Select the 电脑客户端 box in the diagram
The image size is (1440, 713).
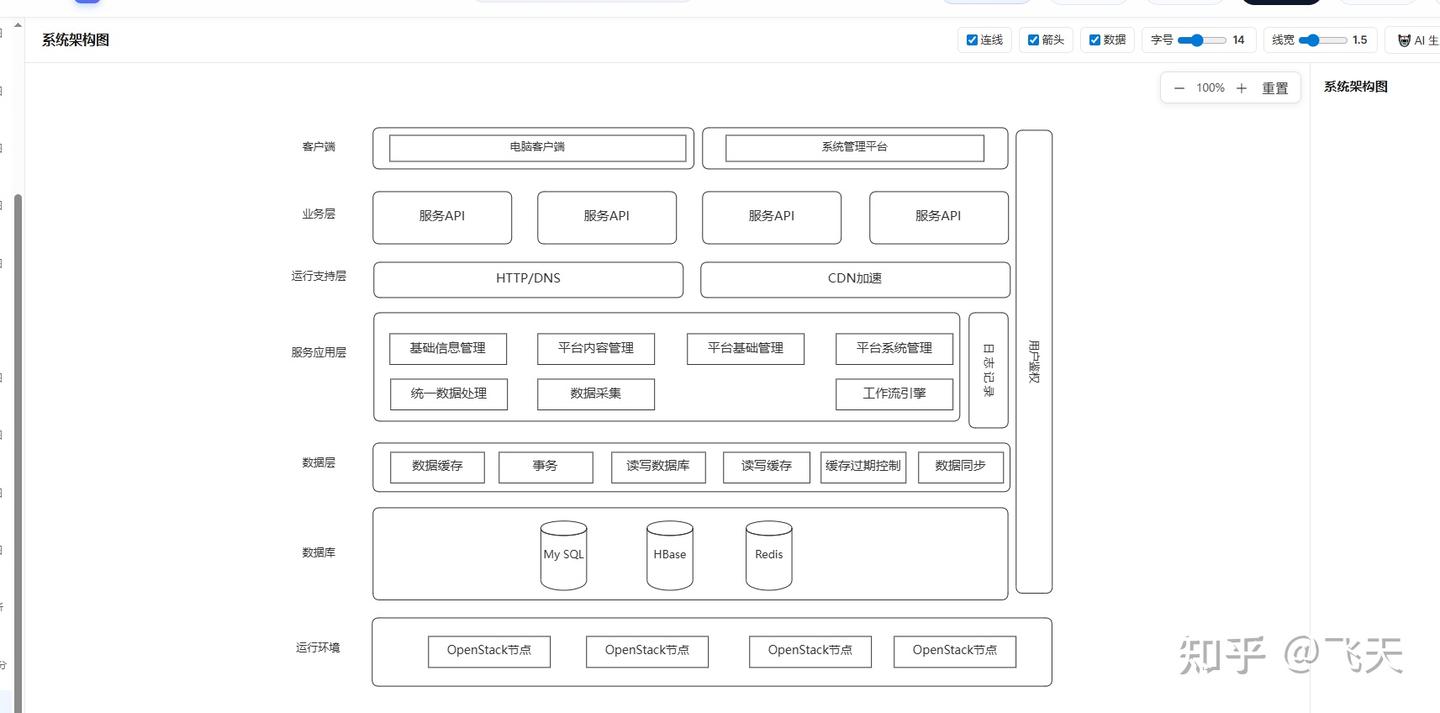pos(537,147)
